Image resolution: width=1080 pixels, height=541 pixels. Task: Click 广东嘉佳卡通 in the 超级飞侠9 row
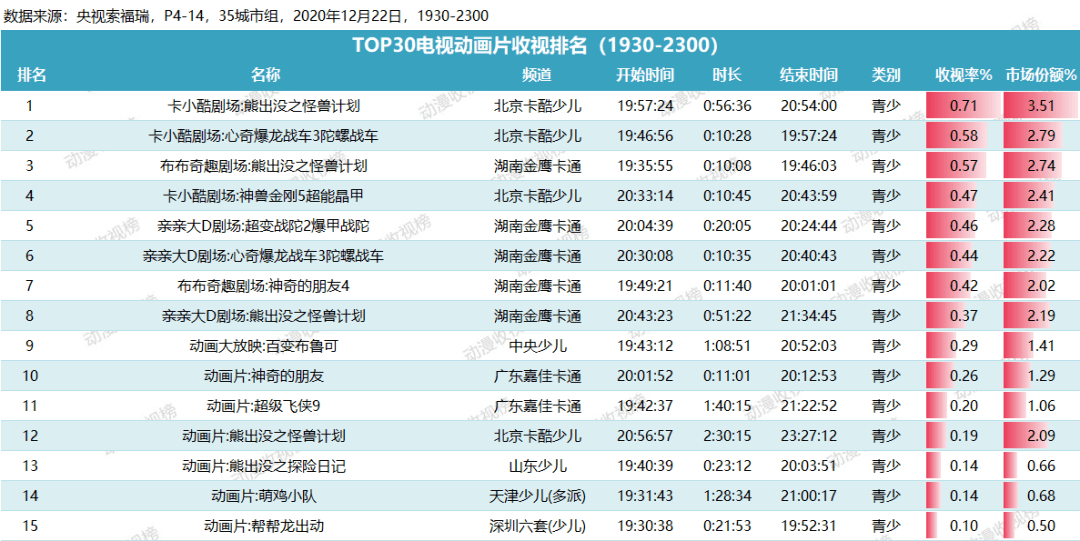tap(537, 406)
